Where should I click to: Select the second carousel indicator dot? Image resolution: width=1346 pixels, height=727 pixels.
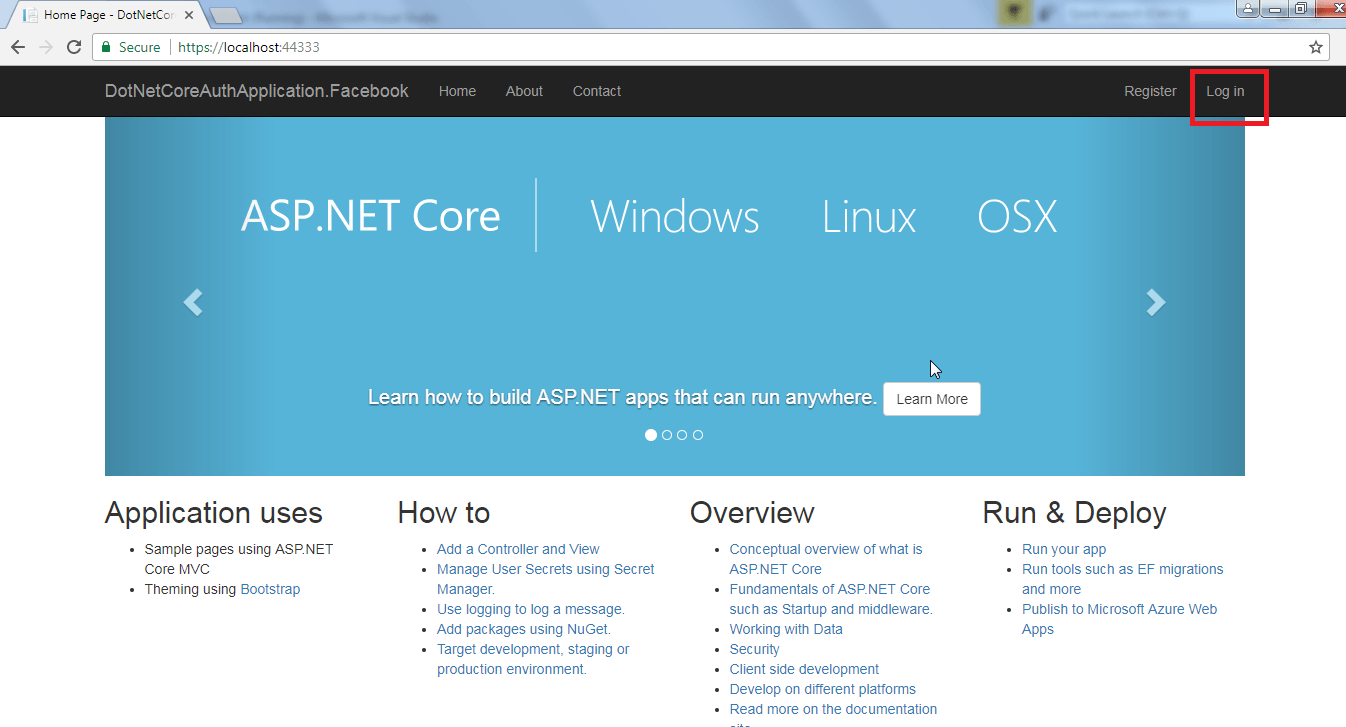[667, 435]
